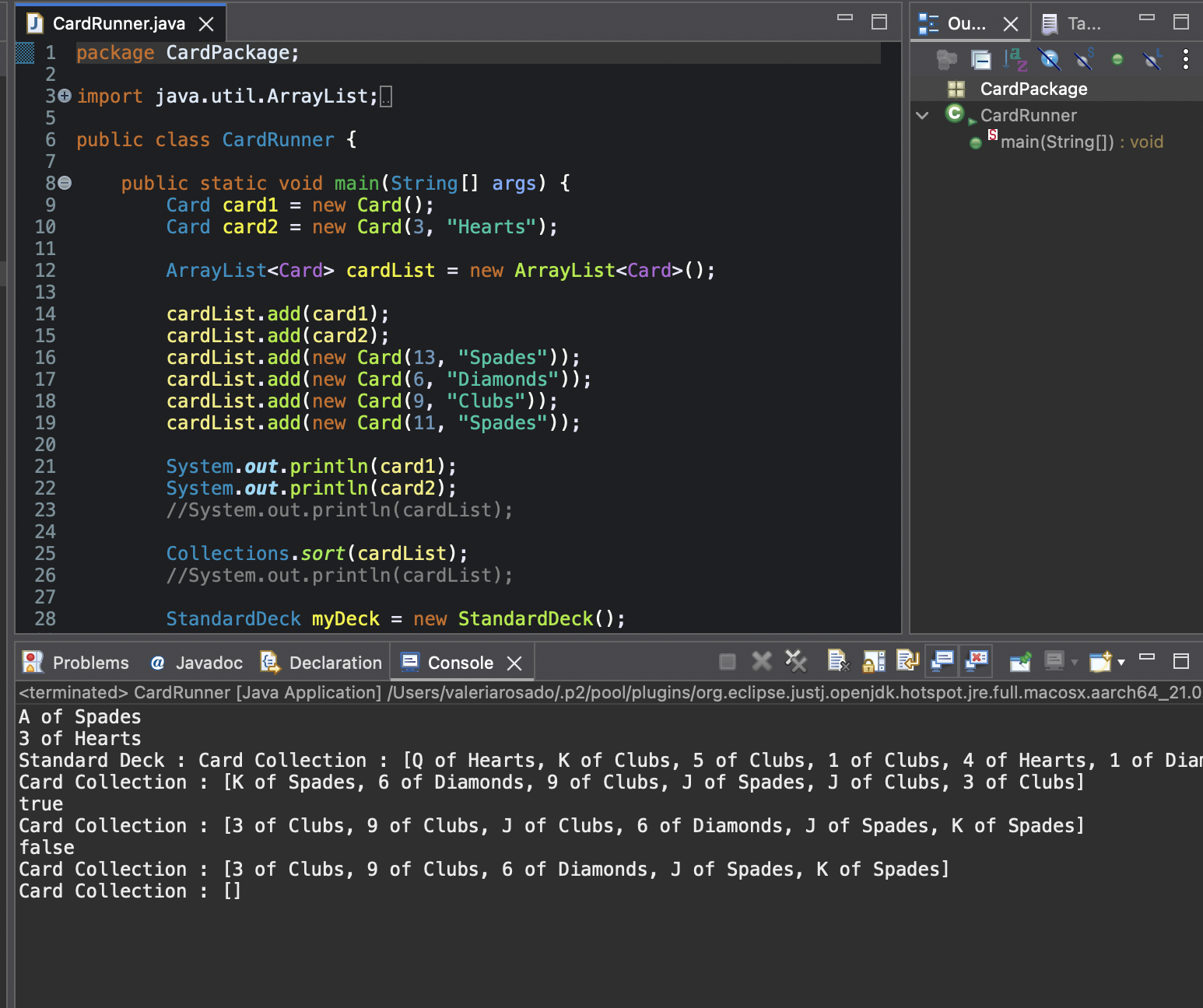Toggle Scroll Lock in the Console
Viewport: 1203px width, 1008px height.
click(x=874, y=662)
